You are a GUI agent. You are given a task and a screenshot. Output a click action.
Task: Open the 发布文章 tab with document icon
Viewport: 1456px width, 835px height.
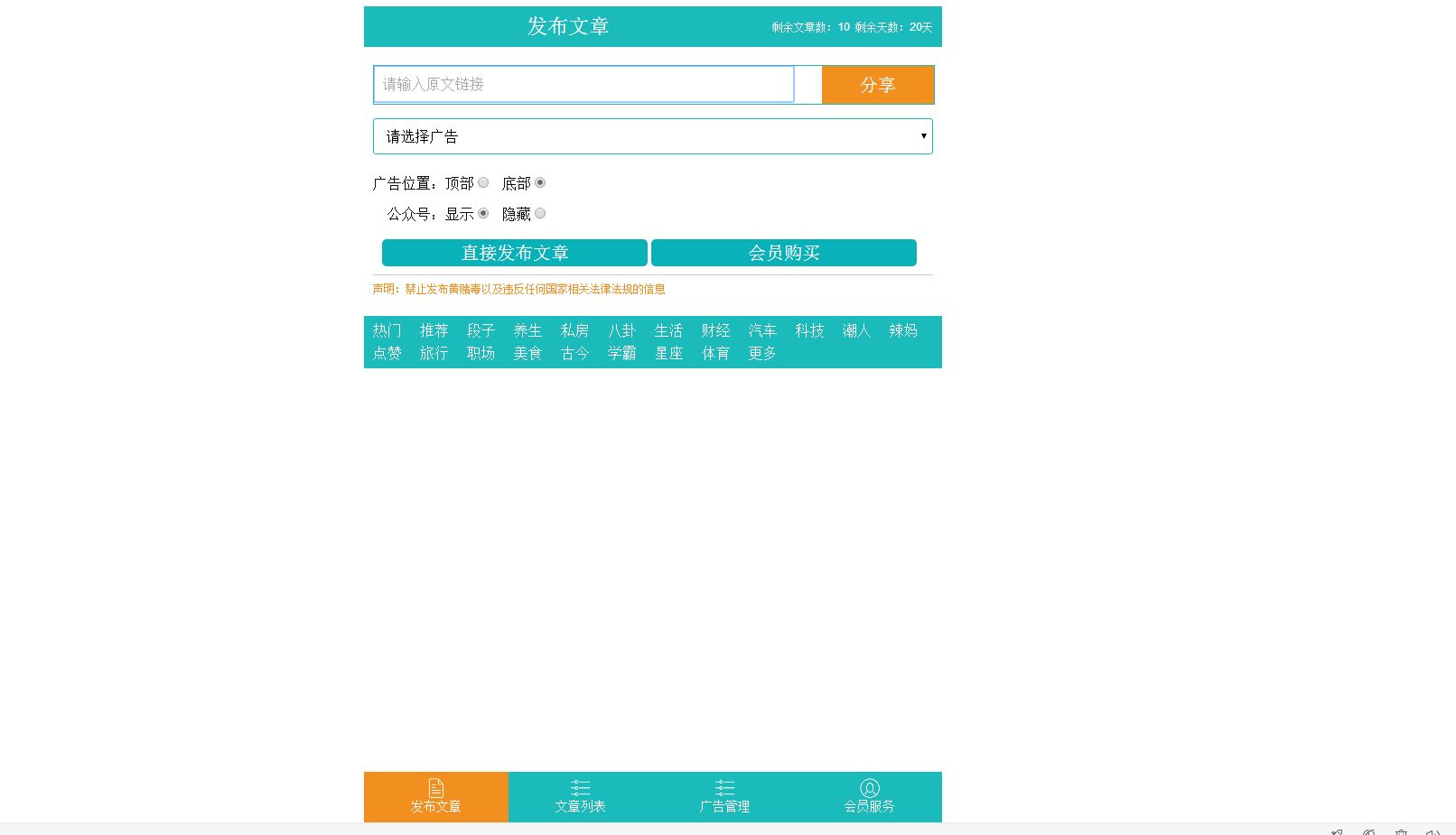(436, 797)
